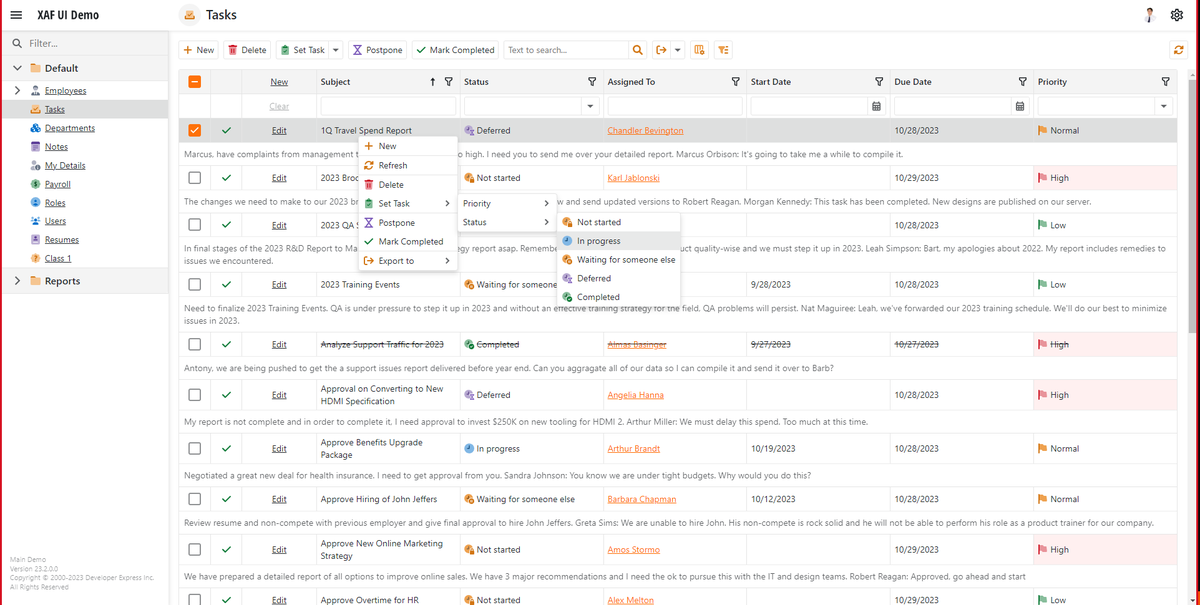
Task: Expand the Employees tree node
Action: [17, 91]
